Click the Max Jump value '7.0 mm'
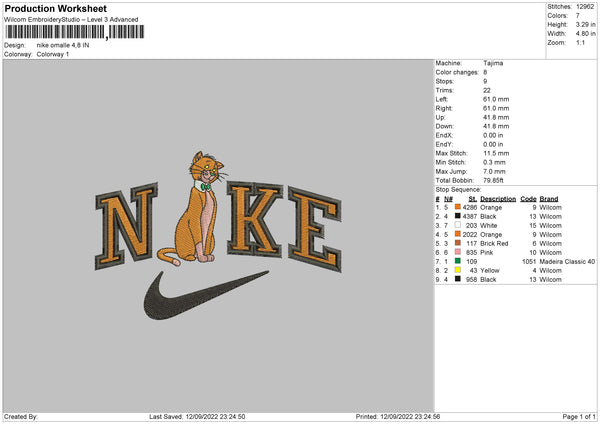This screenshot has width=600, height=424. pyautogui.click(x=494, y=171)
